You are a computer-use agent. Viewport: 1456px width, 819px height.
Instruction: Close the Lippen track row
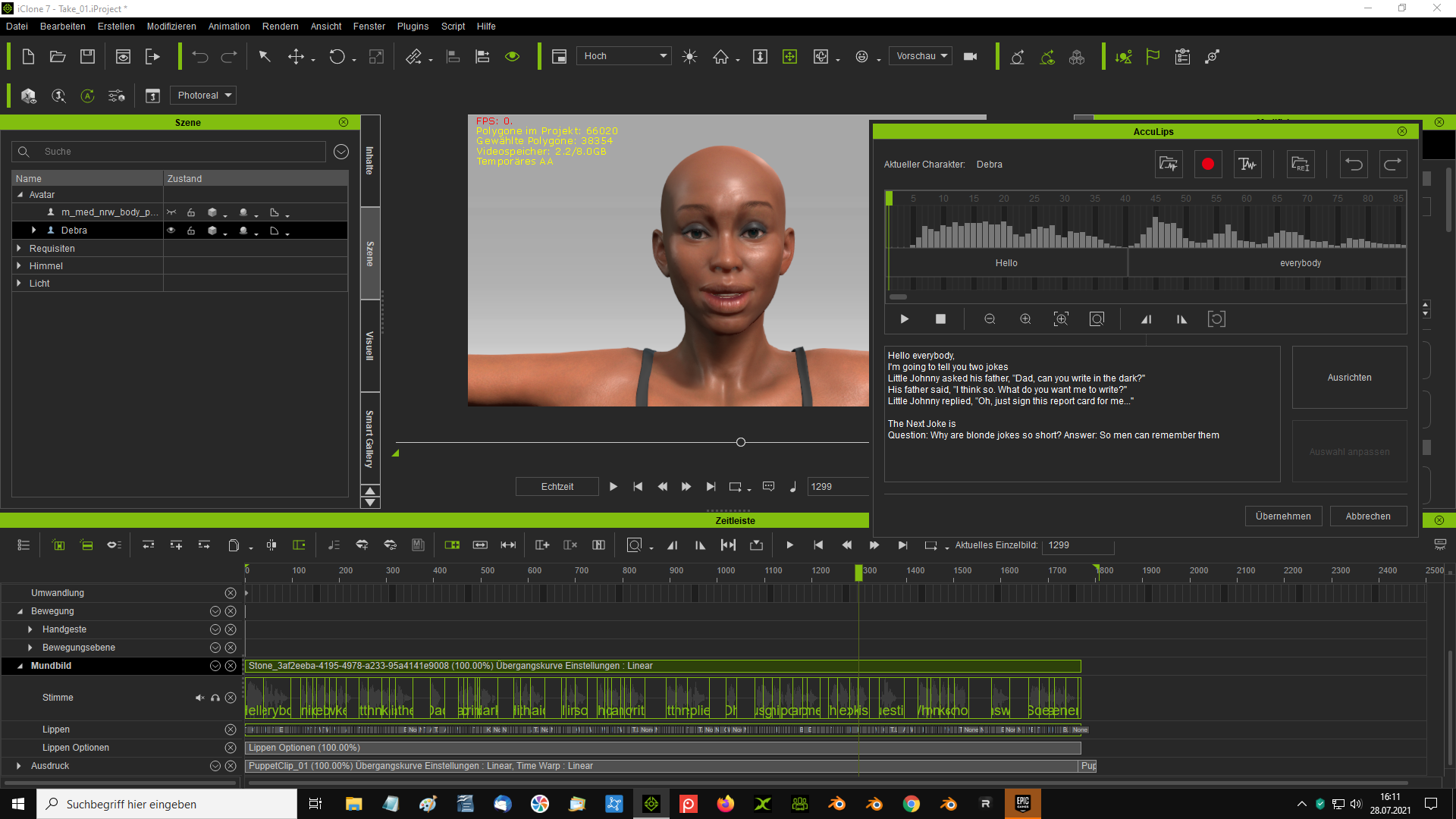231,730
